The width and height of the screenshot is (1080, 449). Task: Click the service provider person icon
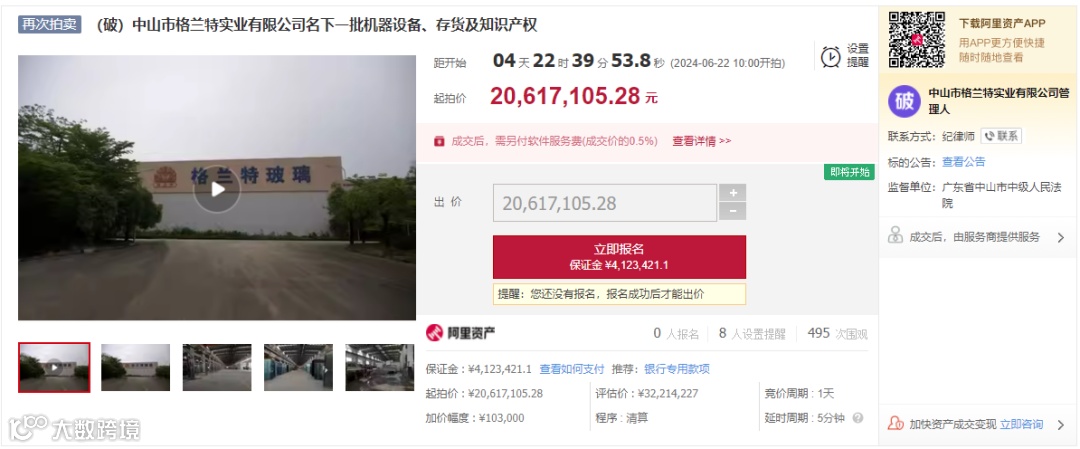895,236
